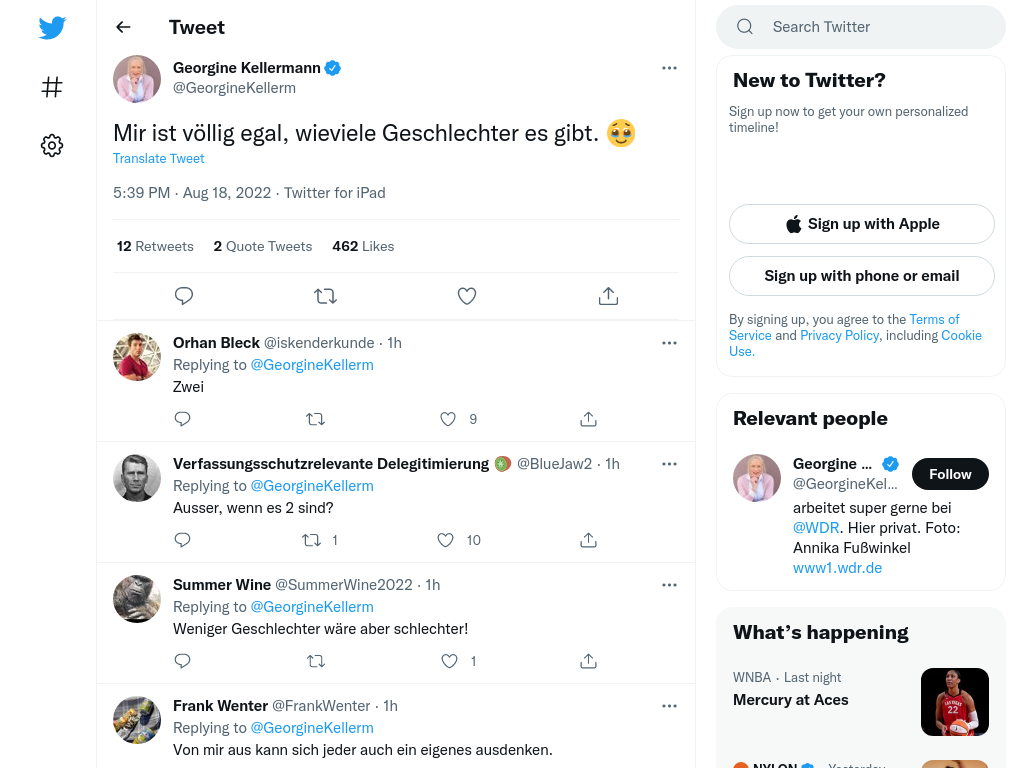Reply to Georgine Kellermann's main tweet
The height and width of the screenshot is (768, 1024).
[184, 296]
